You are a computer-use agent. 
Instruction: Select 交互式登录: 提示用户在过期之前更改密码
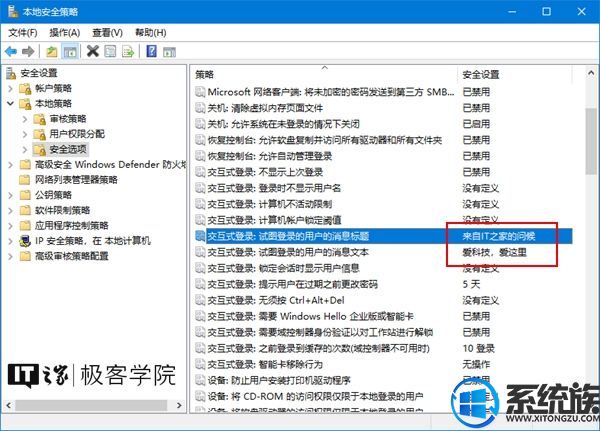click(x=383, y=284)
